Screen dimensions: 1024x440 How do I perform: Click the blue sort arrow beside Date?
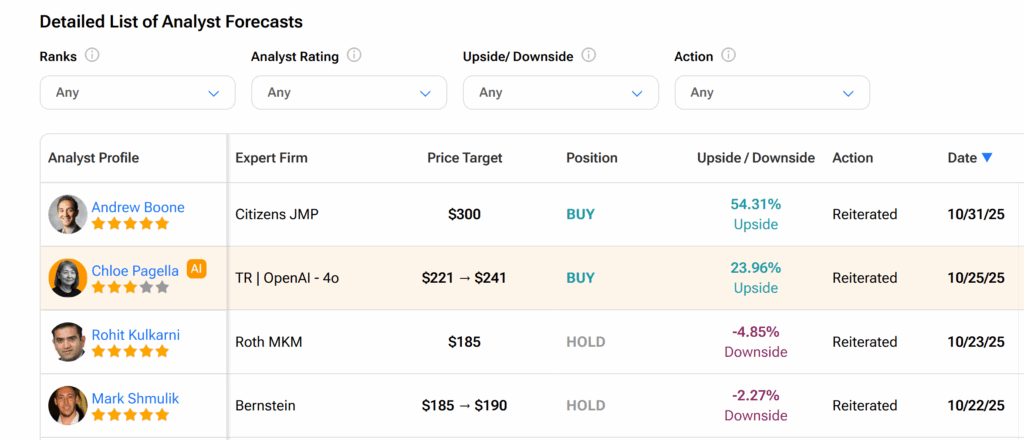tap(987, 158)
